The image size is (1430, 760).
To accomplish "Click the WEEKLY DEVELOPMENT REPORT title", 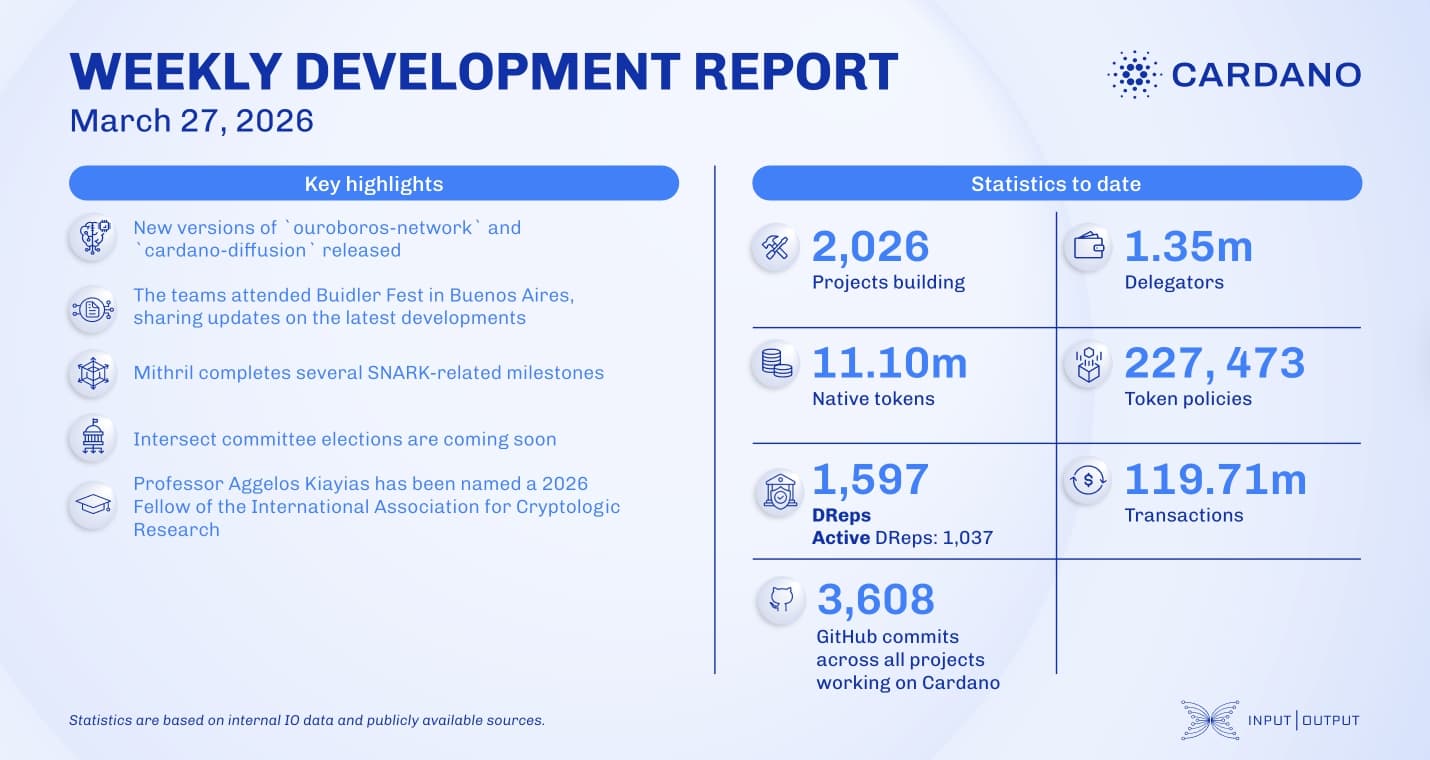I will [483, 70].
